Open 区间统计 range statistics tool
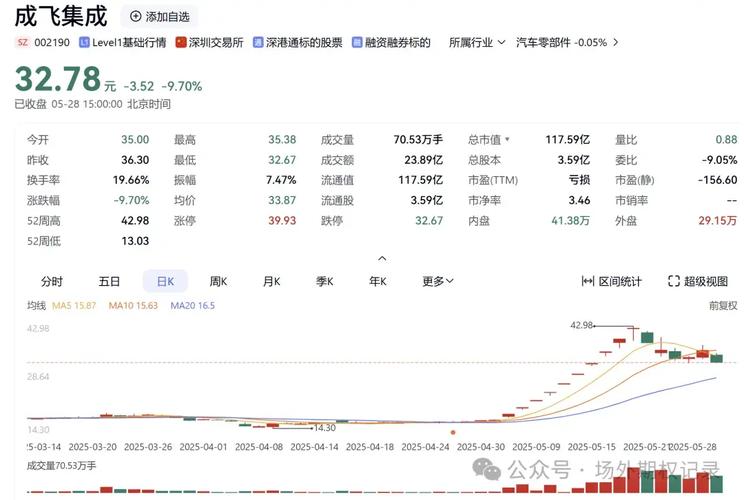The width and height of the screenshot is (744, 500). 612,281
